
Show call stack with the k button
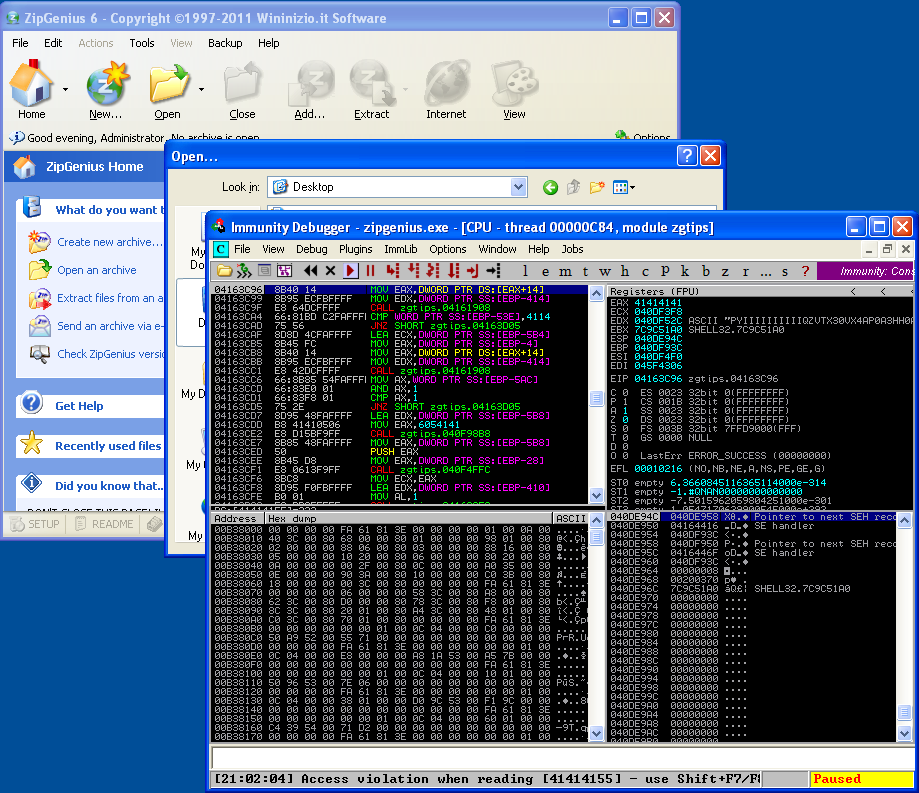[685, 271]
